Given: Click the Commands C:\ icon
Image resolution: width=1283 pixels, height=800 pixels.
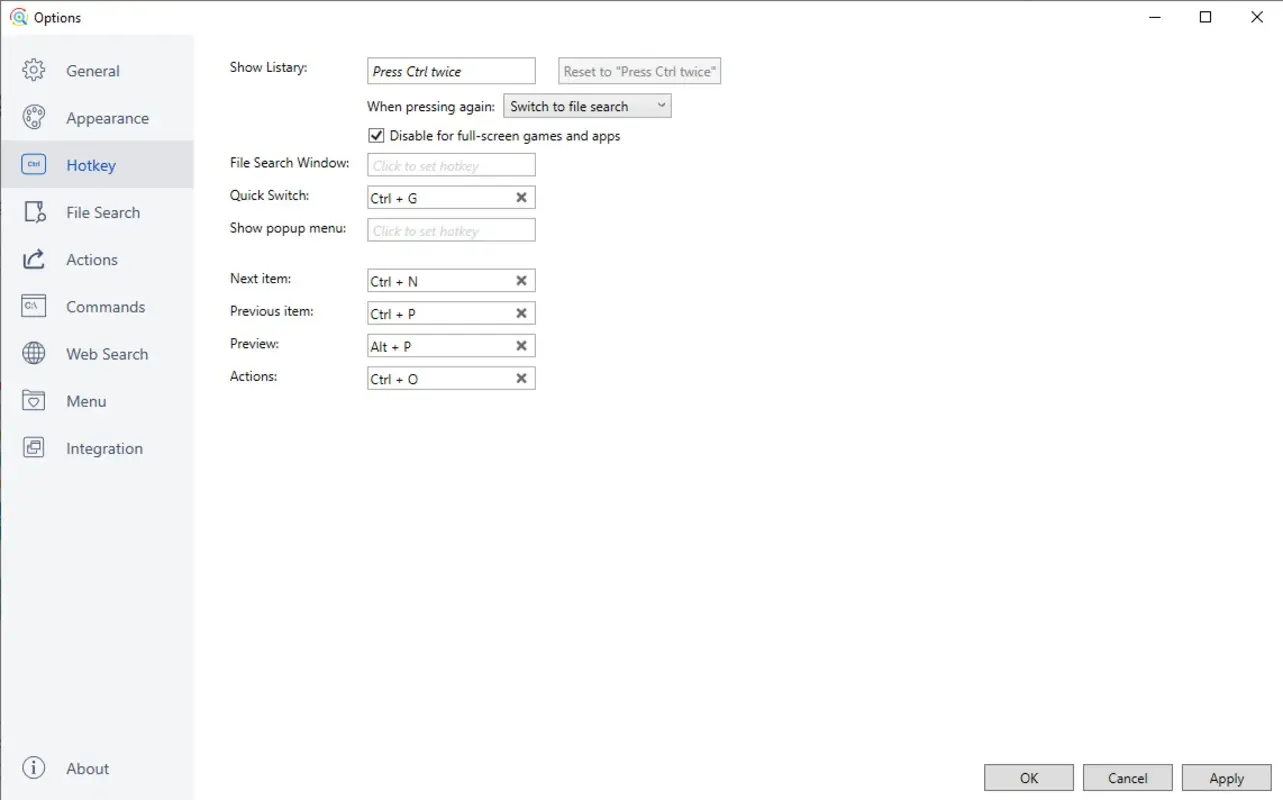Looking at the screenshot, I should (33, 306).
